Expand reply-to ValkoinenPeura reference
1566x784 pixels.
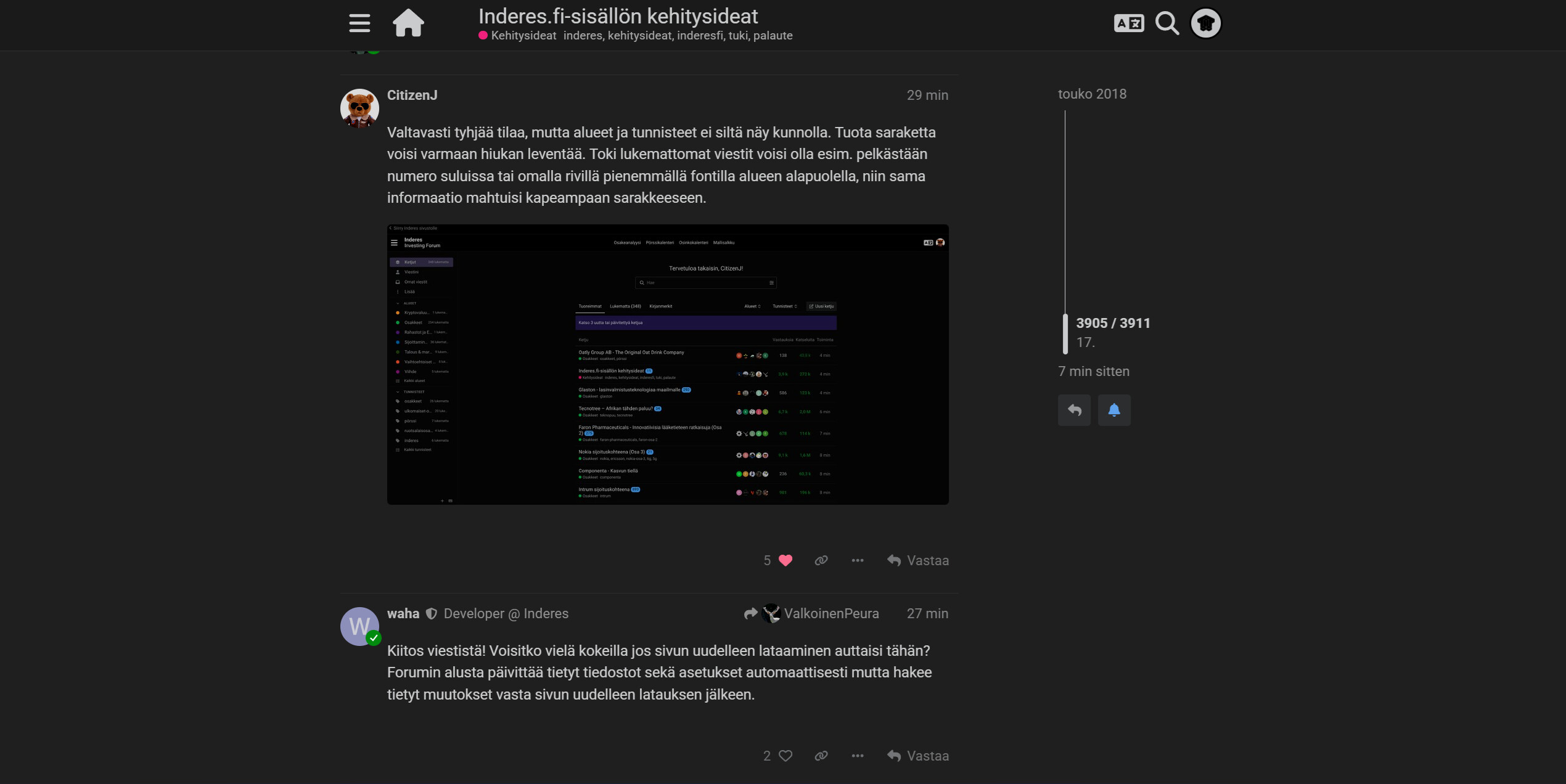813,613
